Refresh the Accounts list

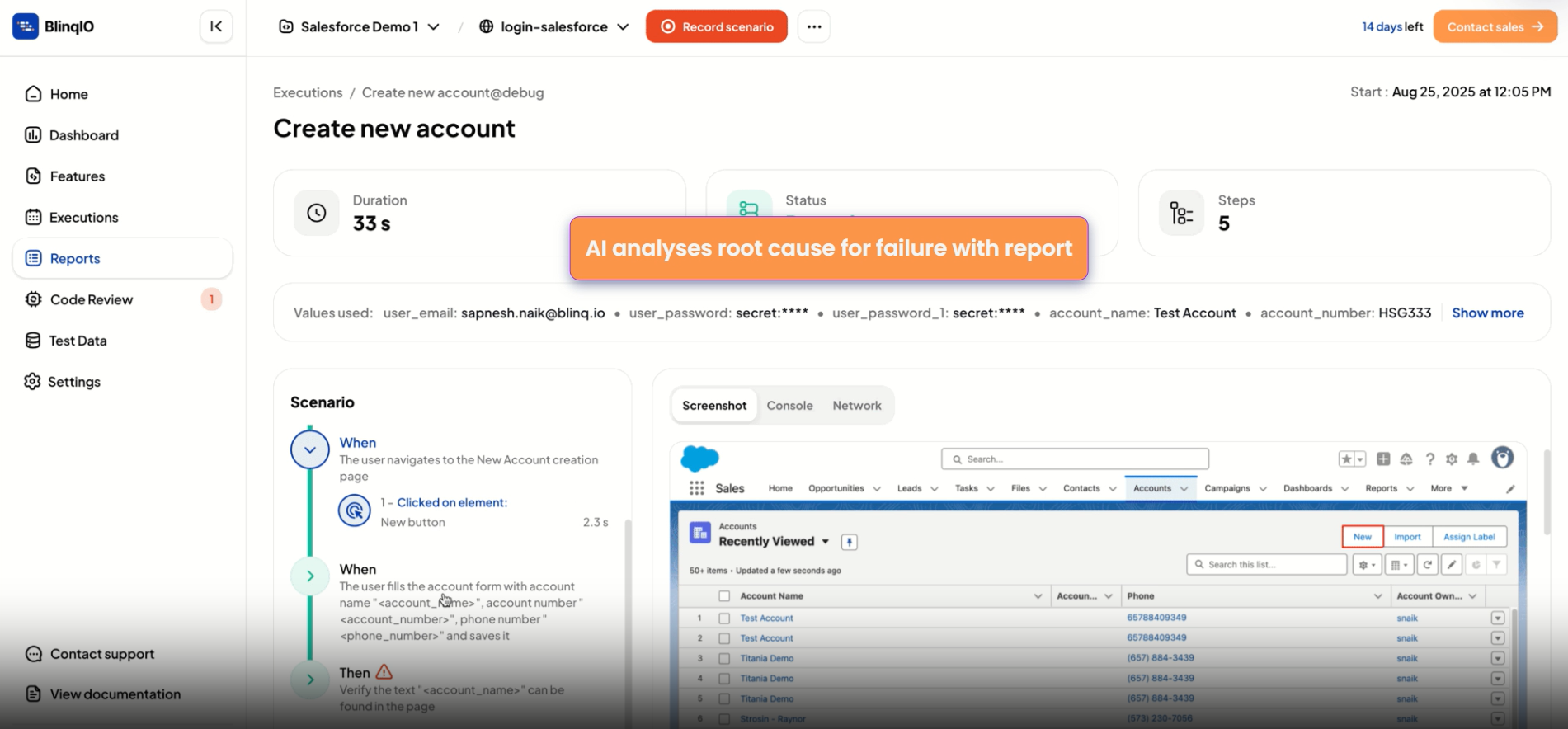point(1428,565)
